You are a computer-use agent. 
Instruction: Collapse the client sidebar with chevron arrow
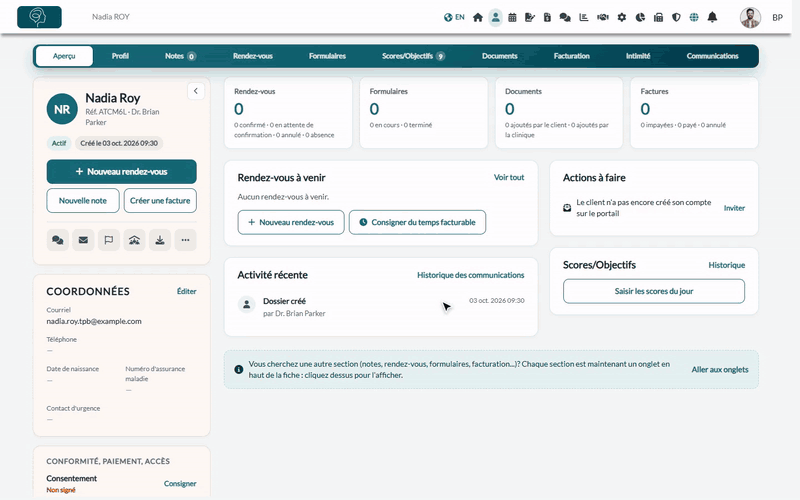click(x=195, y=91)
